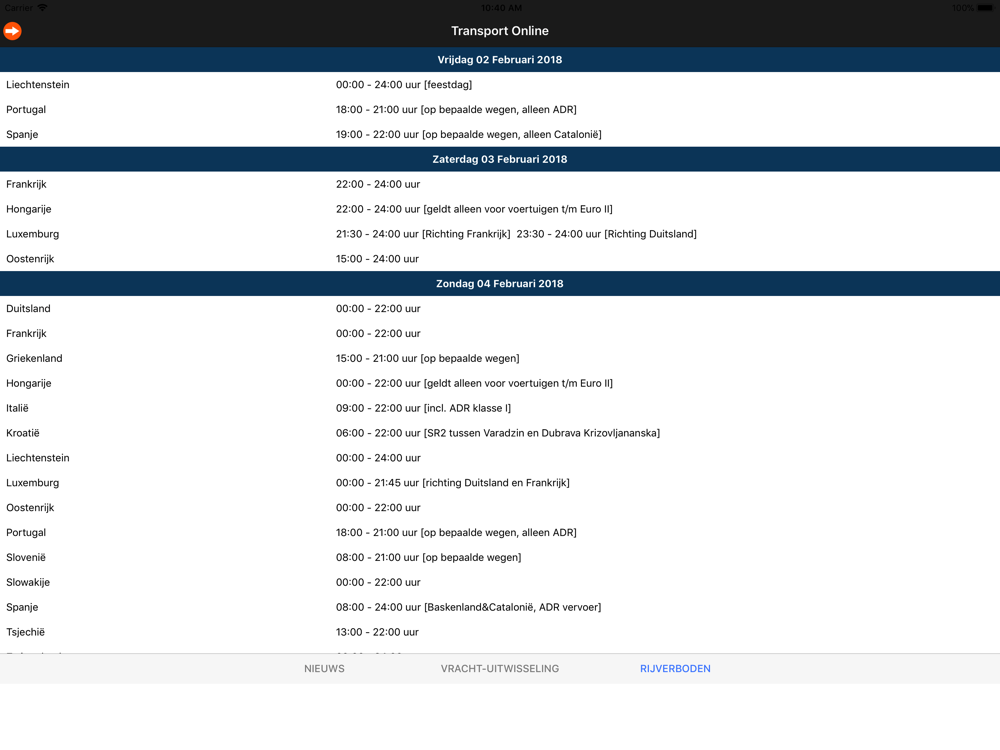Select the Kroatië SR2 Varadzin row
The height and width of the screenshot is (750, 1000).
click(x=500, y=432)
